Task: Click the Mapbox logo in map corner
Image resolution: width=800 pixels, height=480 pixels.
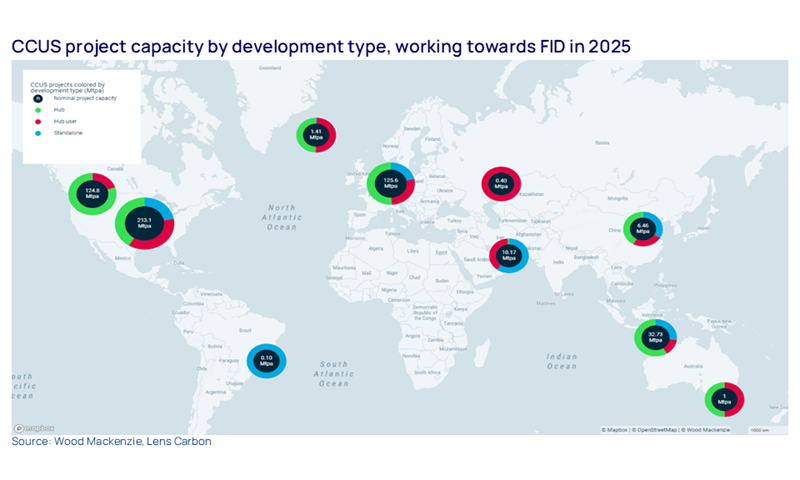Action: (x=34, y=429)
